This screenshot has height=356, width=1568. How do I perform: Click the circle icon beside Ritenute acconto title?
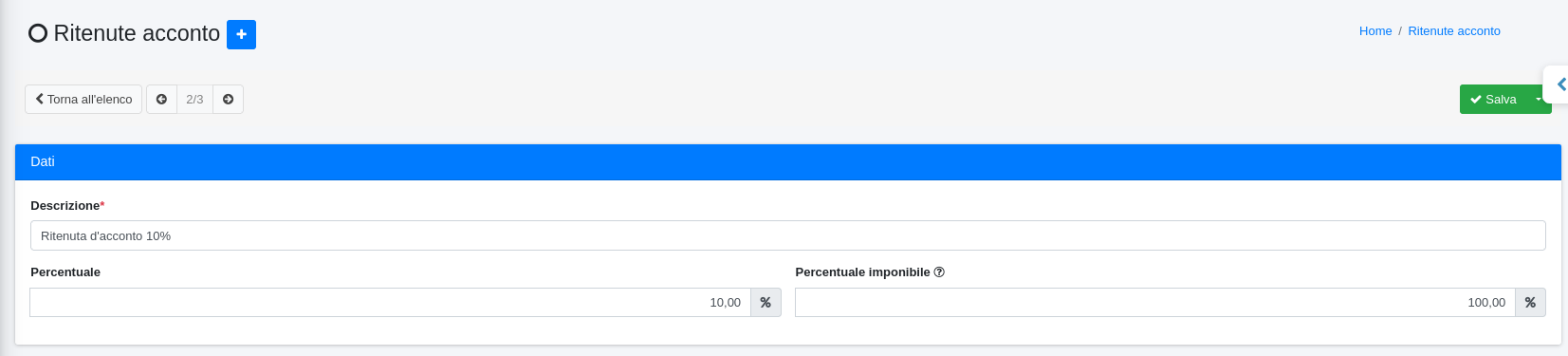pos(38,33)
